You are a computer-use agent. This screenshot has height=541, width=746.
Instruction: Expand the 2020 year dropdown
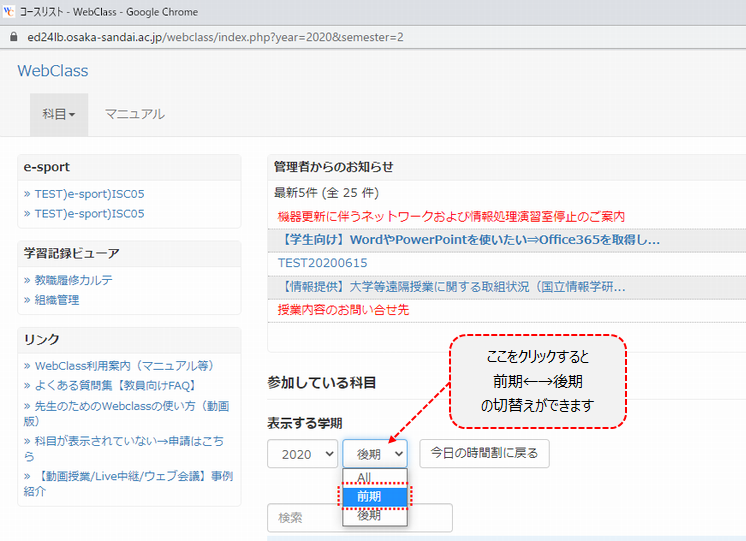(x=302, y=453)
